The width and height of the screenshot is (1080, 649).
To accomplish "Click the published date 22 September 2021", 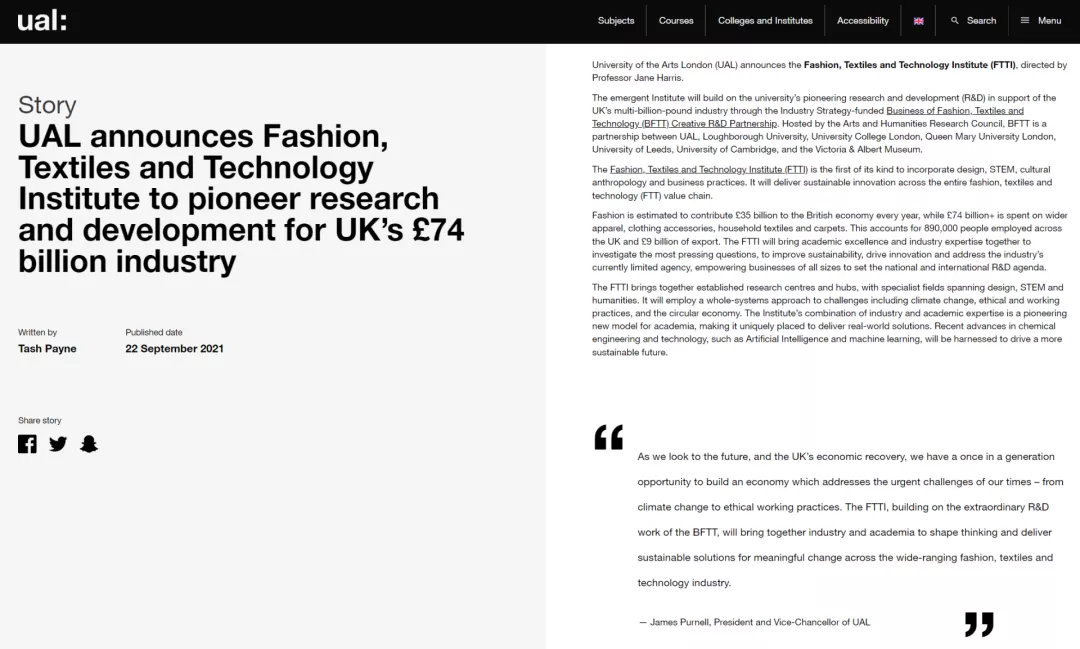I will pos(174,349).
